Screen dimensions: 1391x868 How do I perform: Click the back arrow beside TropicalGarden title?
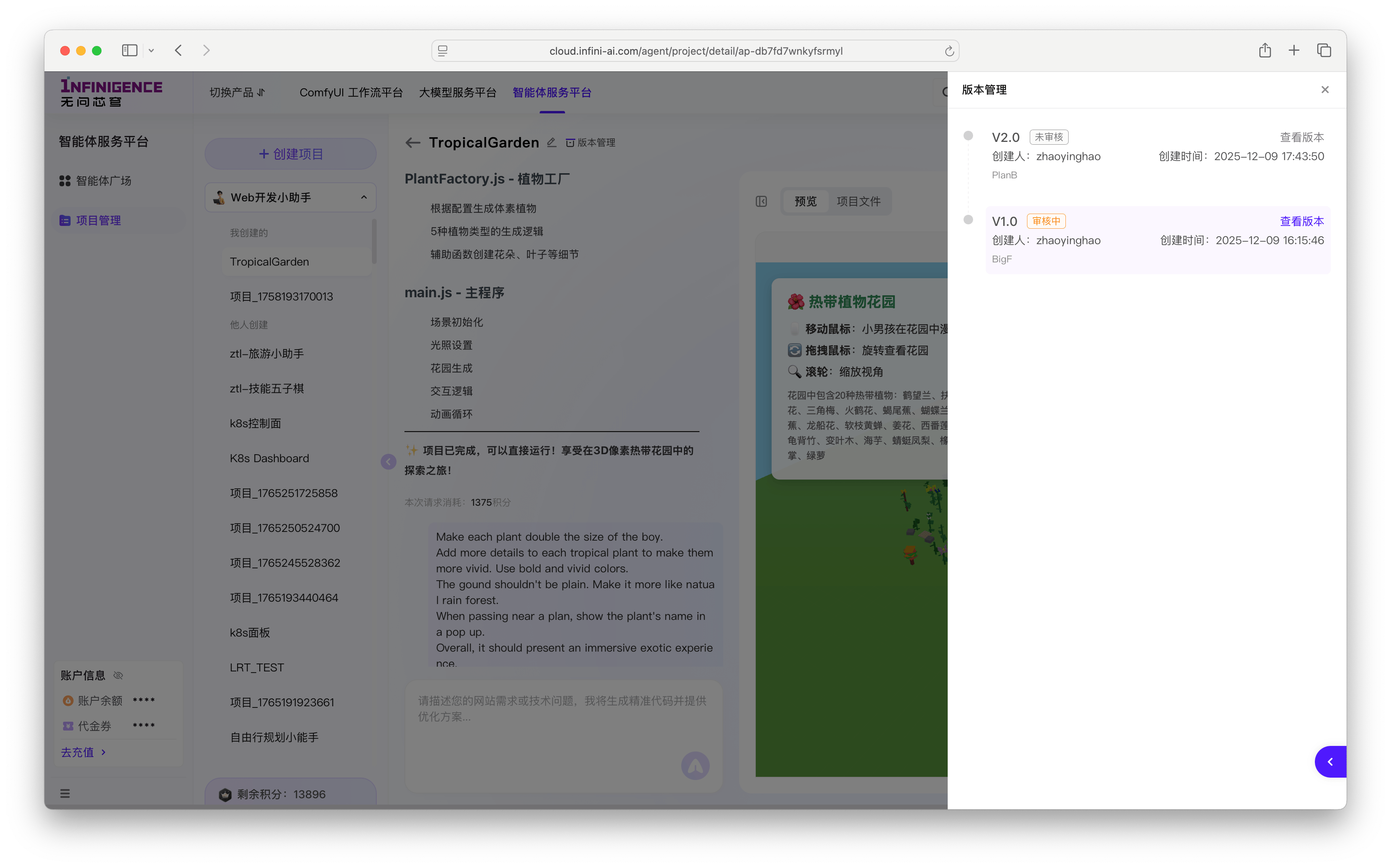click(412, 143)
